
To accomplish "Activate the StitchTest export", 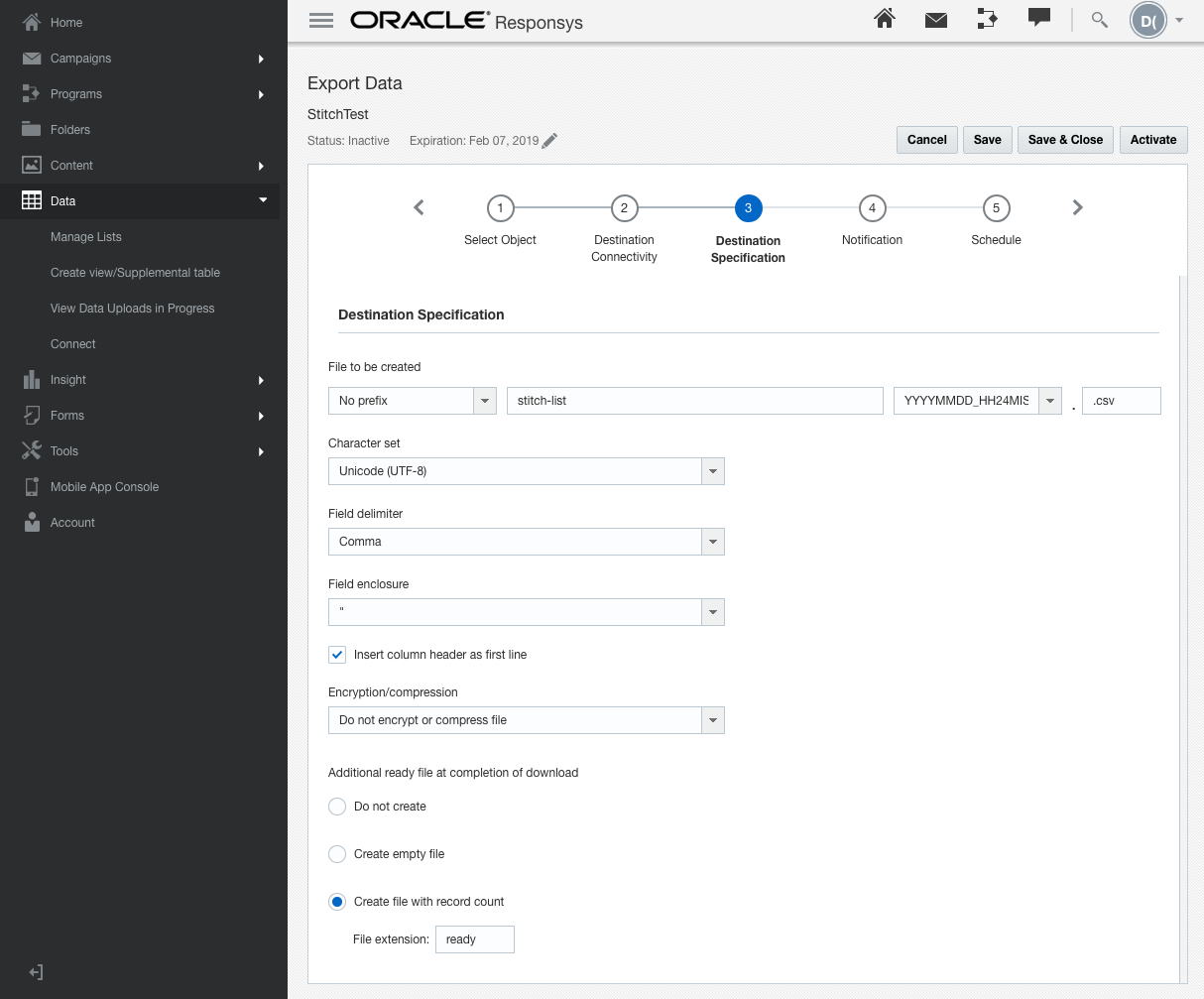I will 1153,140.
